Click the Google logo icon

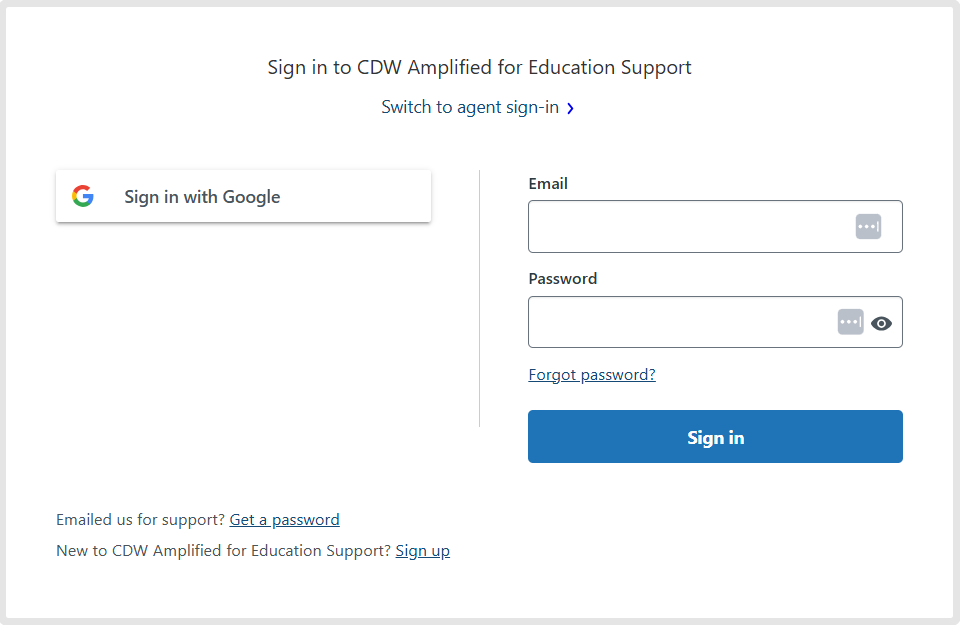click(x=83, y=197)
